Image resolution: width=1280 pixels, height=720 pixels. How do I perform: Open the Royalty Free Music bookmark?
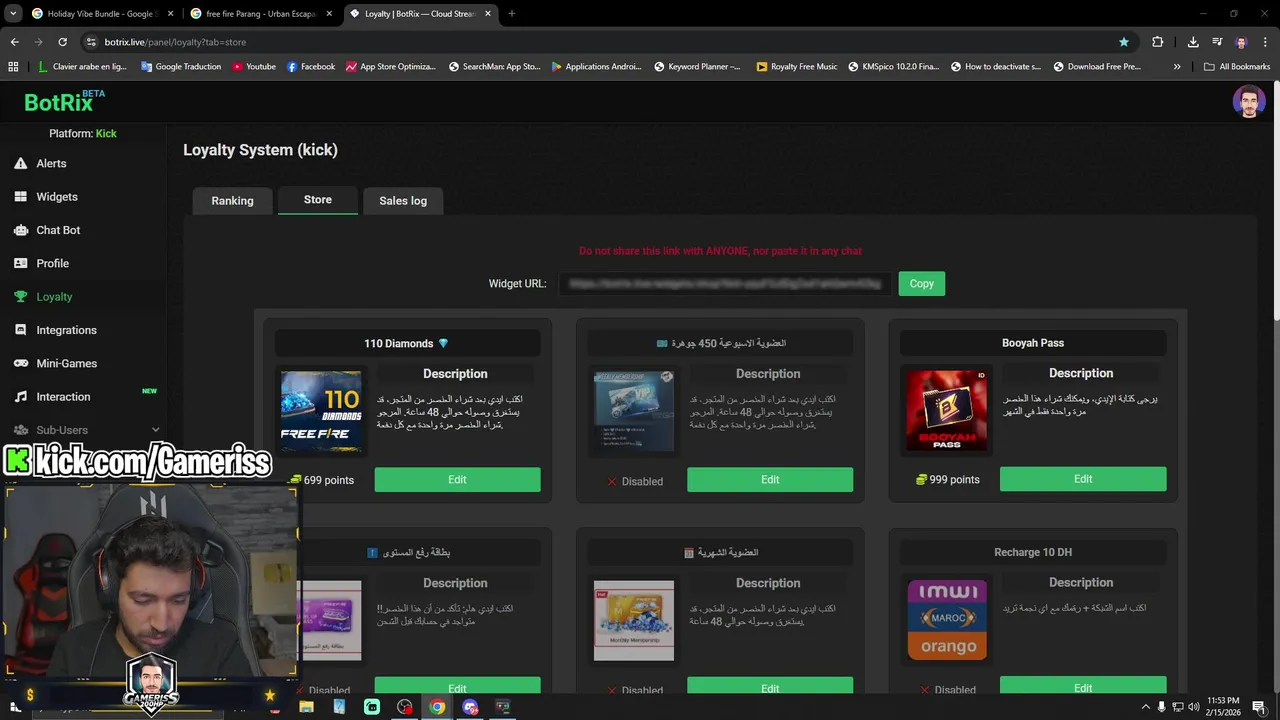[797, 66]
